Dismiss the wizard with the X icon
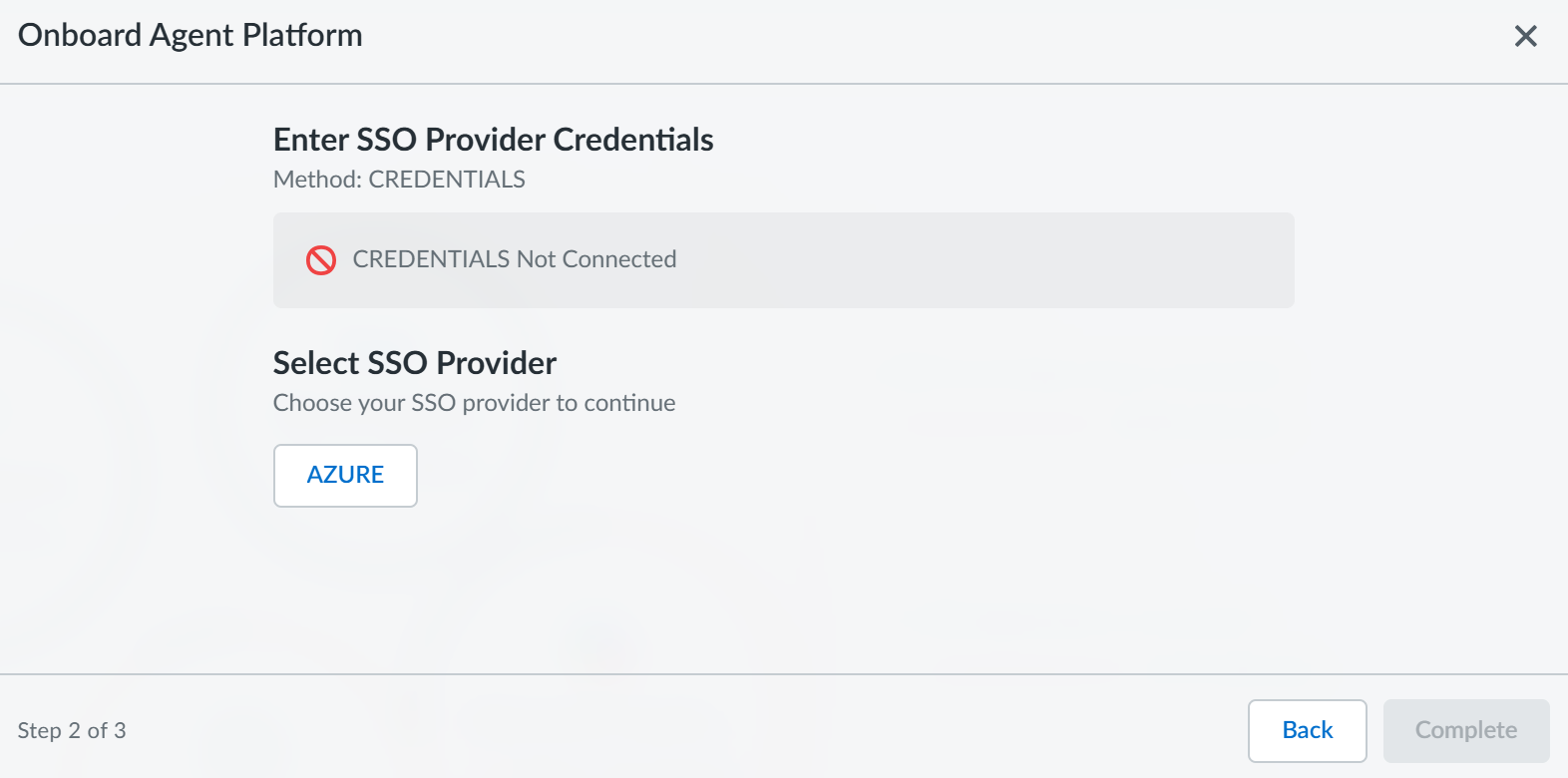Screen dimensions: 1568x778 [1525, 37]
